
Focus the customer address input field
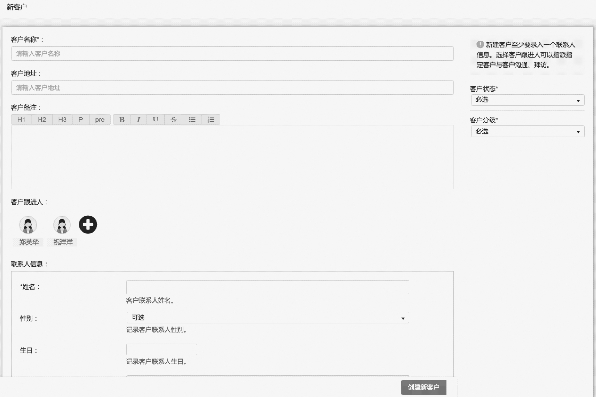click(232, 87)
